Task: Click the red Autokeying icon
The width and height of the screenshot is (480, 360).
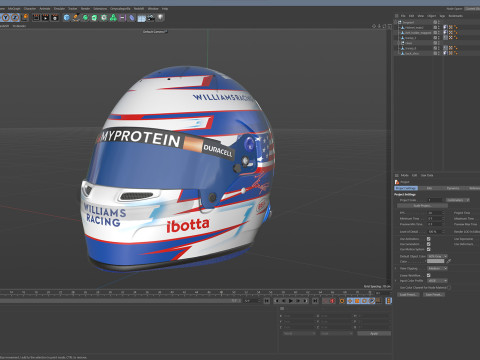Action: click(x=332, y=301)
